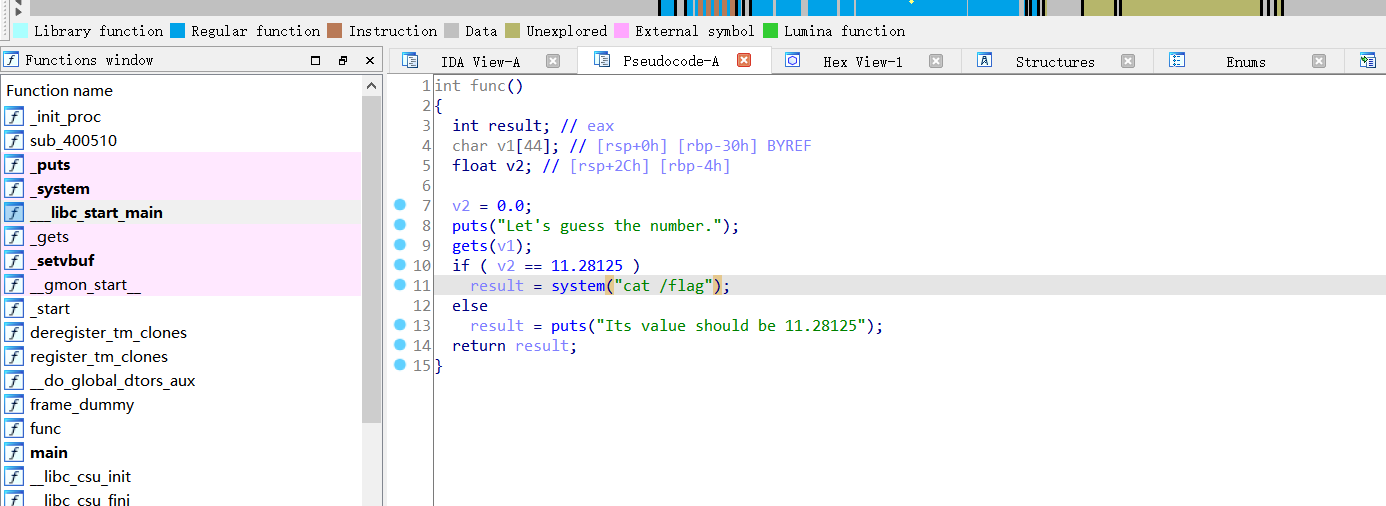The height and width of the screenshot is (506, 1386).
Task: Click function icon beside _puts
Action: 14,164
